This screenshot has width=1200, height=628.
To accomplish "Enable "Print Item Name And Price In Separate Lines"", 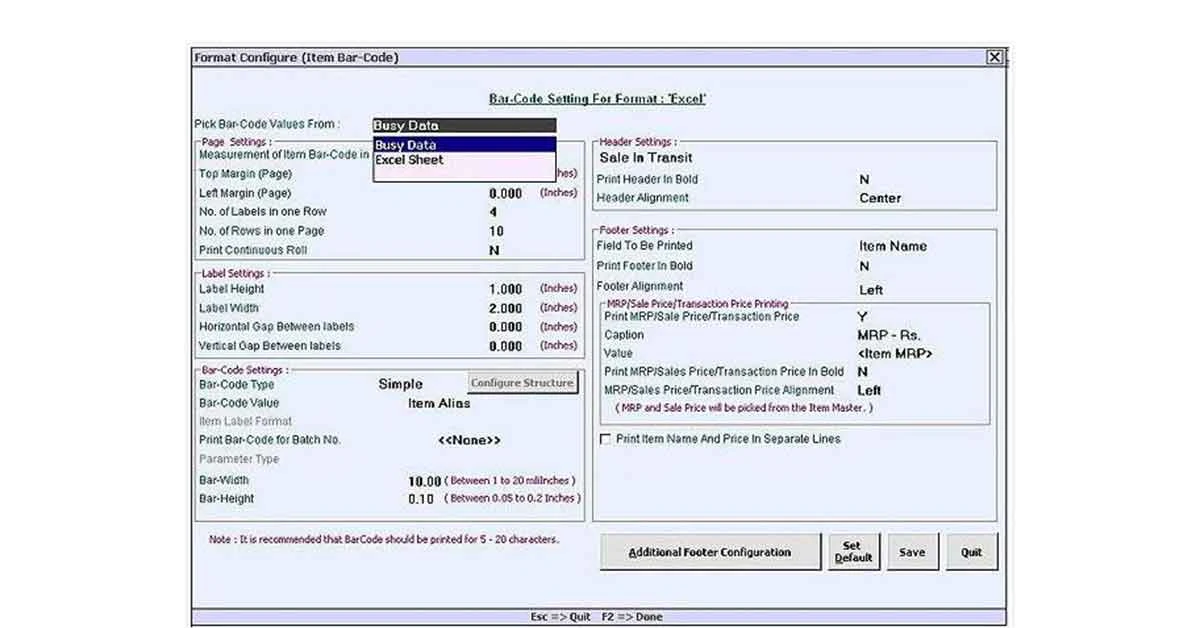I will coord(606,438).
